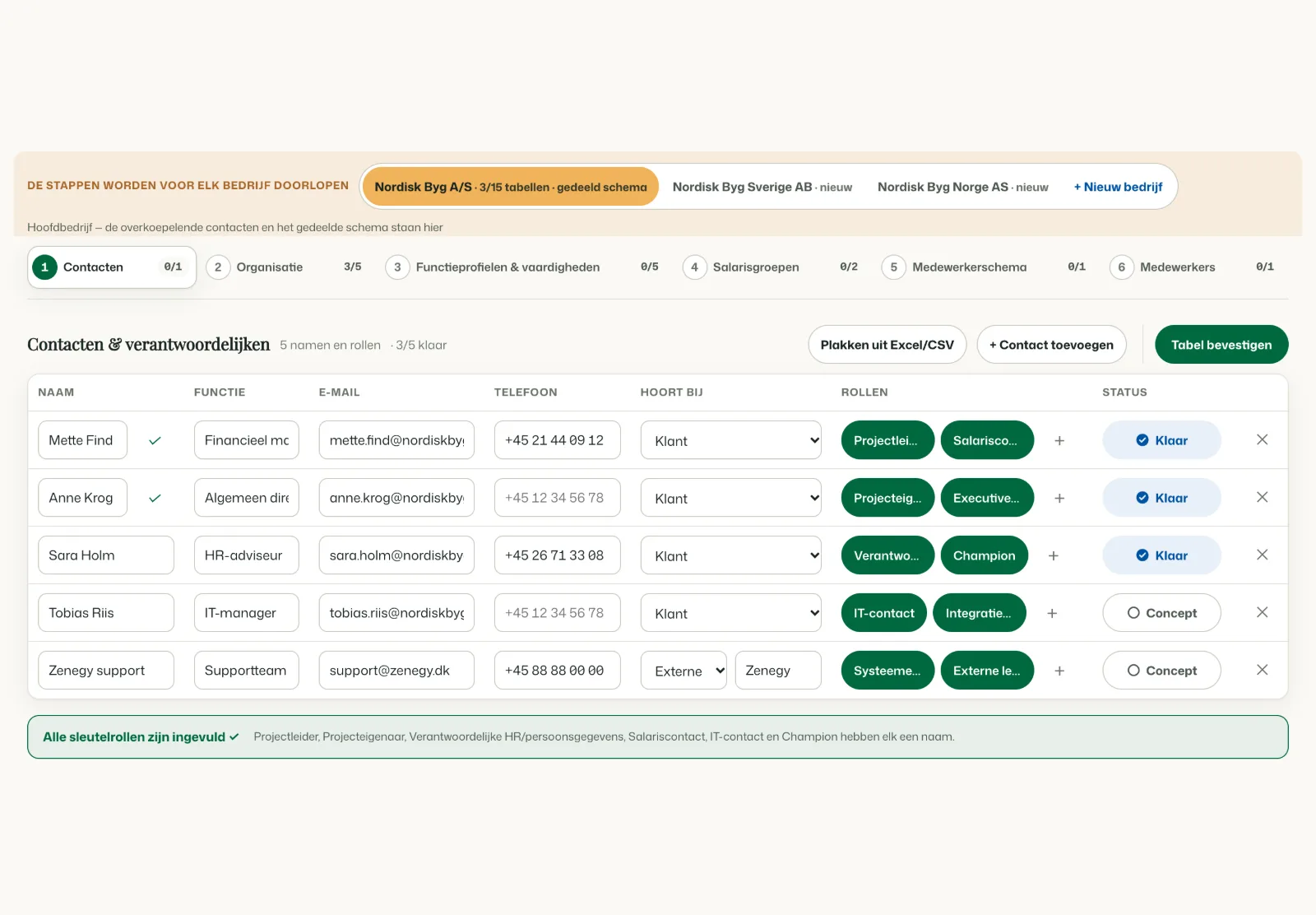This screenshot has height=915, width=1316.
Task: Go to step 6 Medewerkers
Action: (1194, 267)
